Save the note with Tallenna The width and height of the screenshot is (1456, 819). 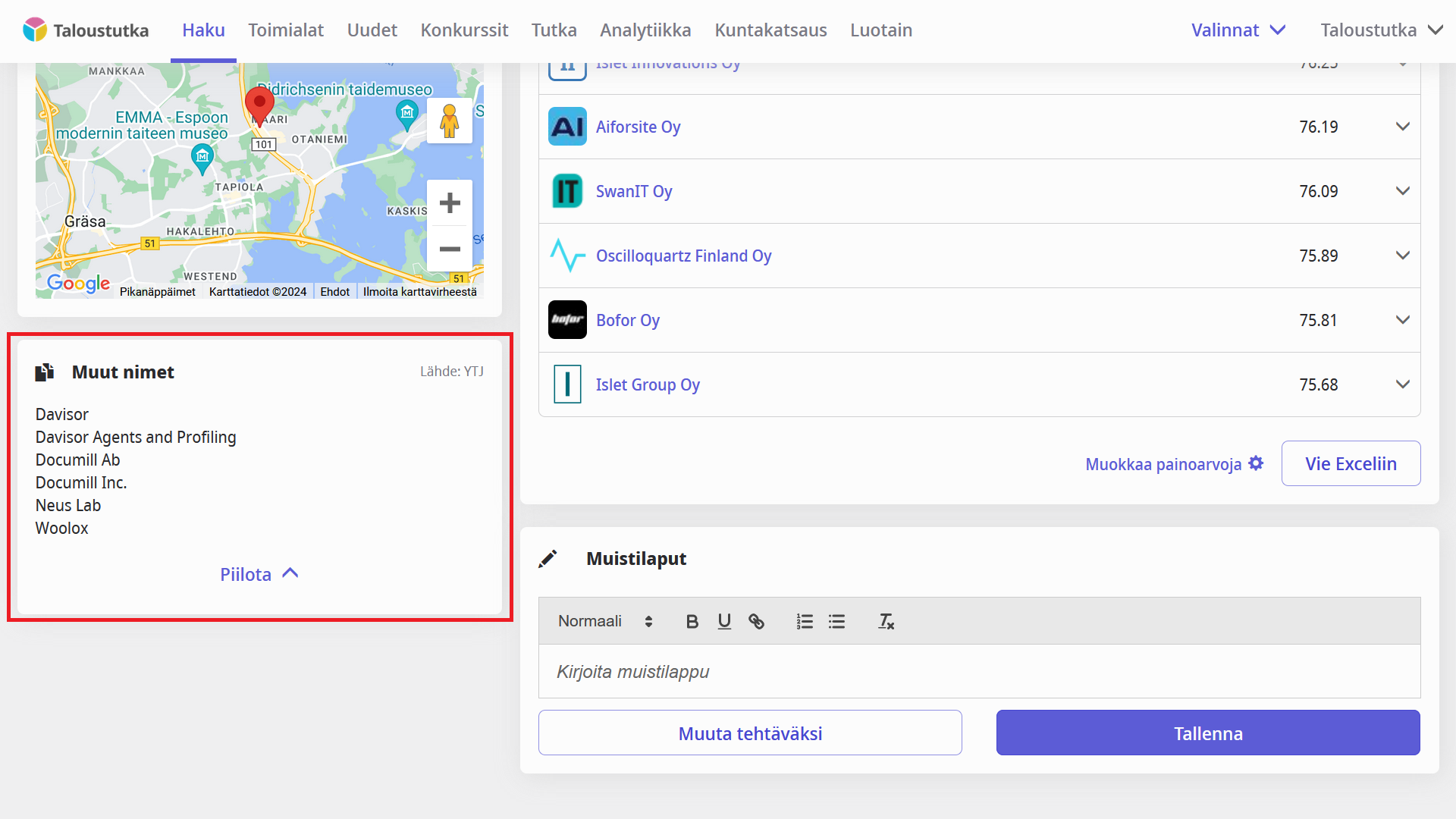coord(1208,733)
